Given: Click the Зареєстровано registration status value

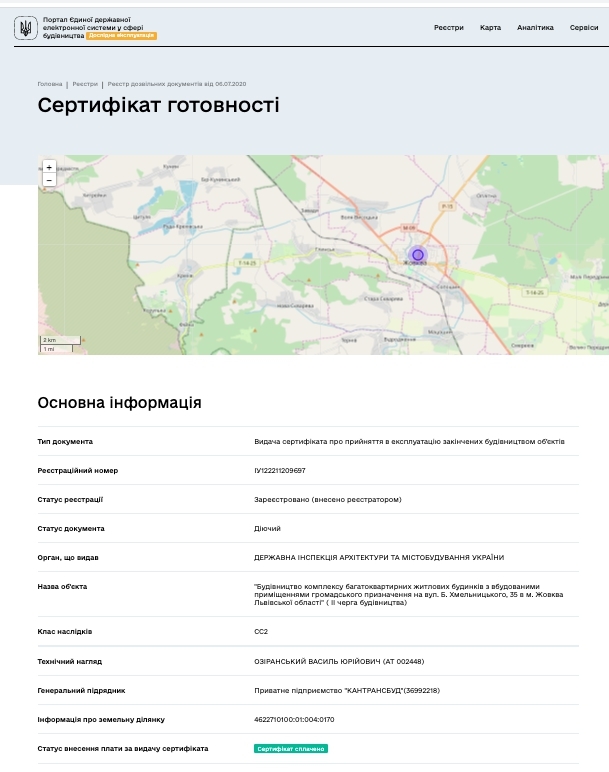Looking at the screenshot, I should 328,500.
